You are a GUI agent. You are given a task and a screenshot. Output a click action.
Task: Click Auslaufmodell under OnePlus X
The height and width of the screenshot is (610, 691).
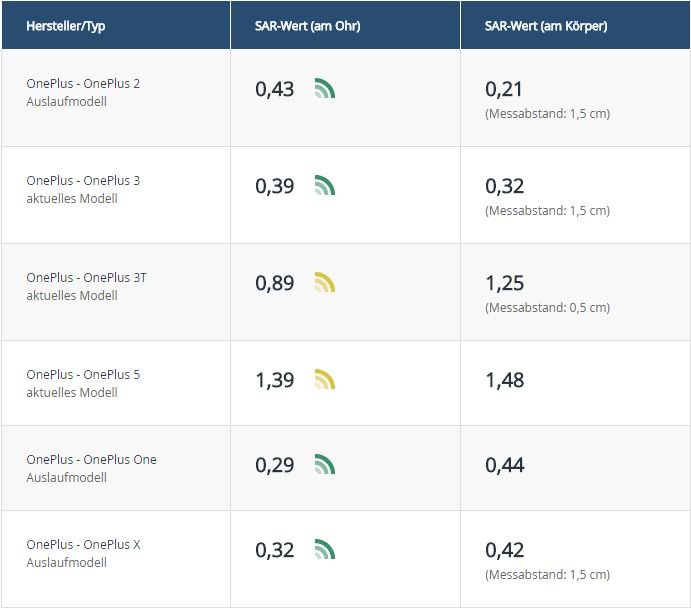67,562
